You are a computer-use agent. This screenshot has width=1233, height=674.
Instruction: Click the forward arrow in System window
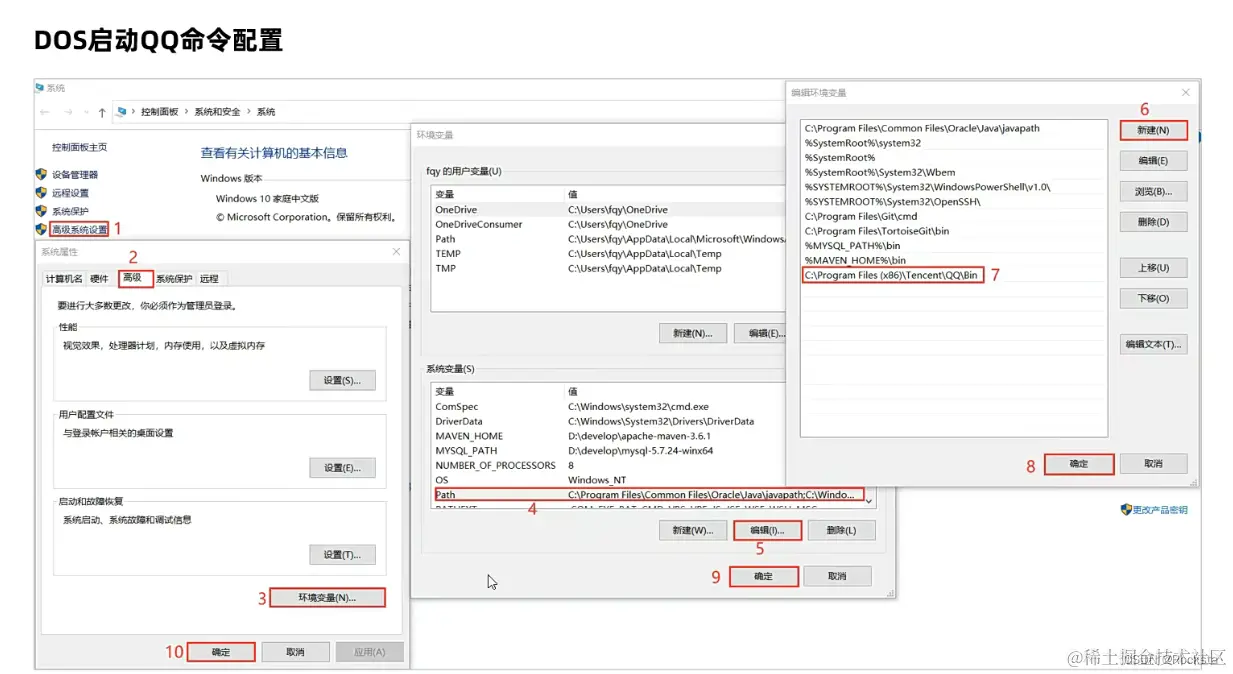click(x=67, y=112)
